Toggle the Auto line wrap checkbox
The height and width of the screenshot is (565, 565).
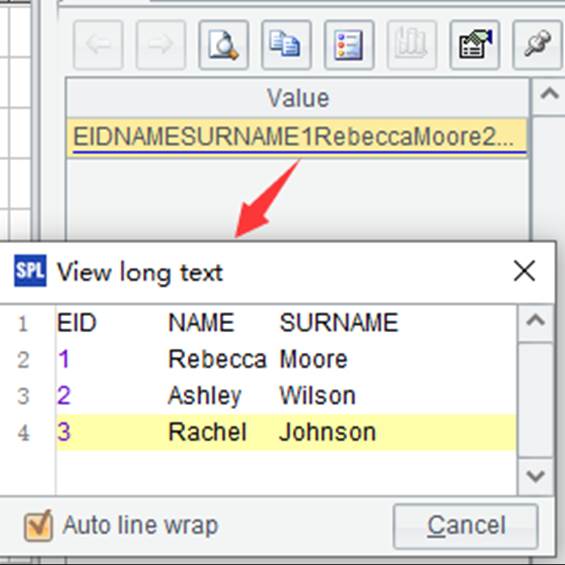pos(38,526)
